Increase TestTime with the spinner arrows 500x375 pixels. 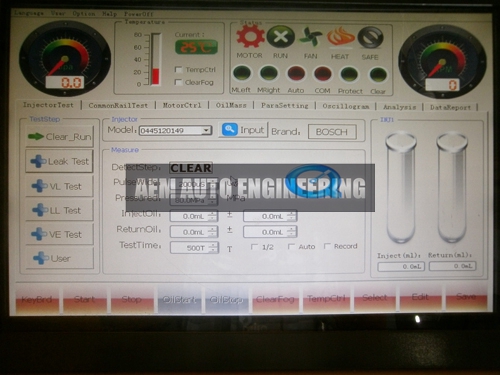click(213, 245)
